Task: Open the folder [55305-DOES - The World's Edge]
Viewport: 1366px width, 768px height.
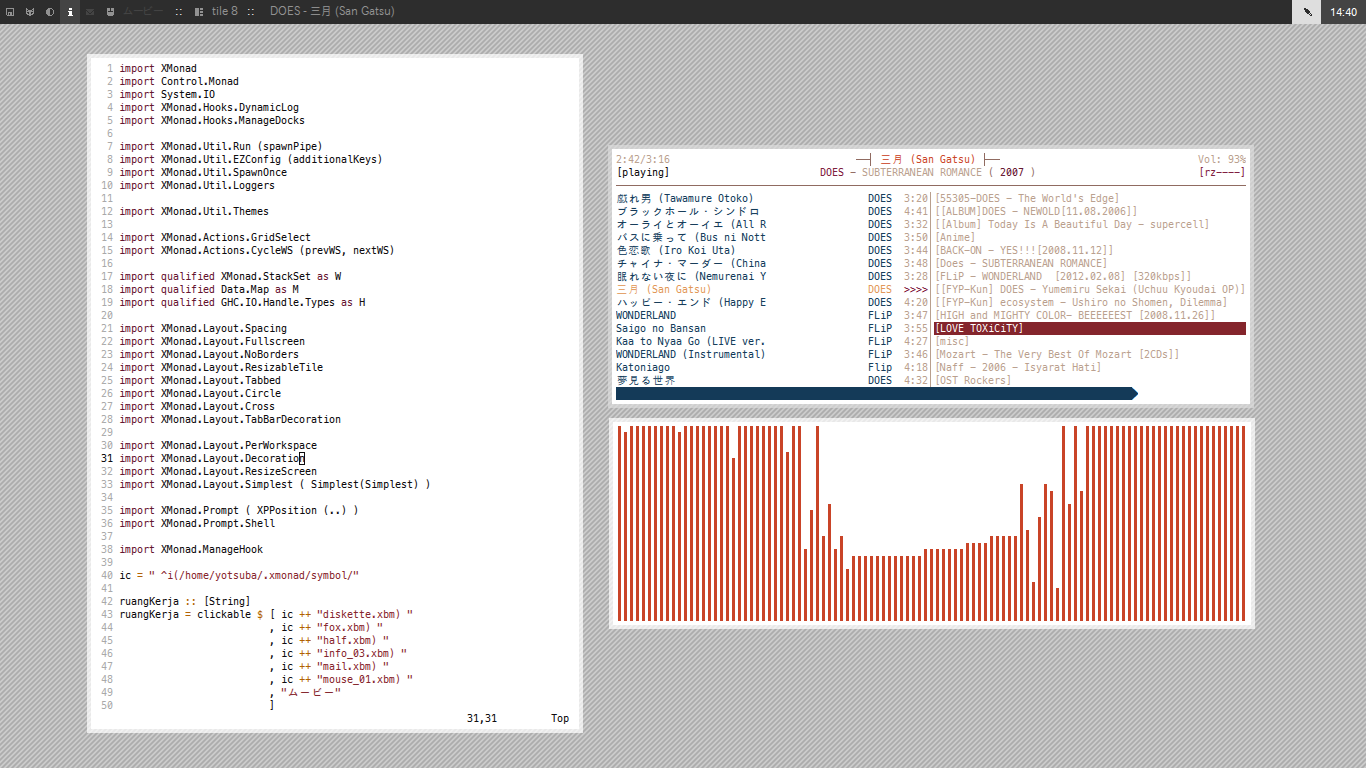Action: (x=1027, y=198)
